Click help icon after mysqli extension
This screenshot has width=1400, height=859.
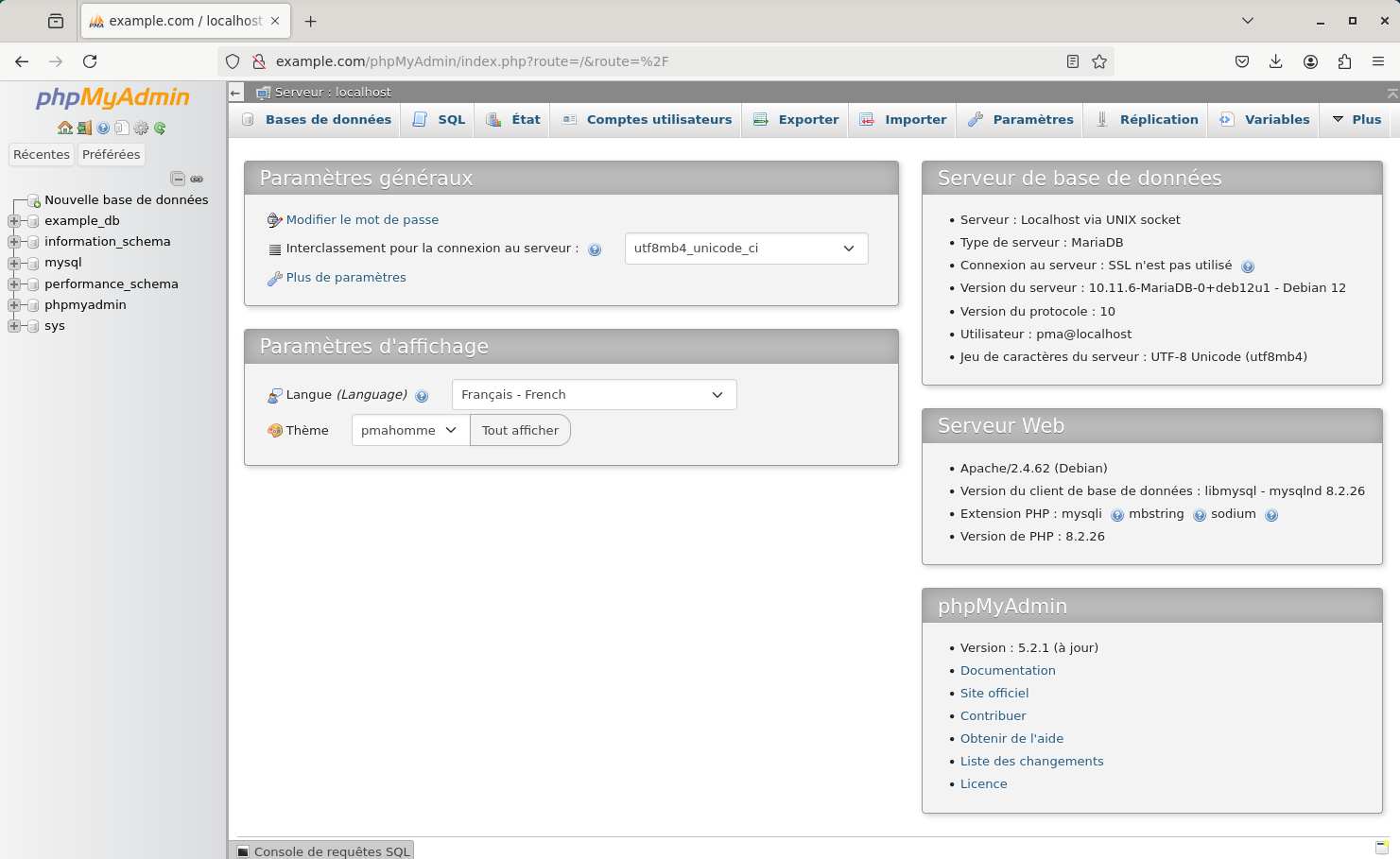pyautogui.click(x=1117, y=515)
